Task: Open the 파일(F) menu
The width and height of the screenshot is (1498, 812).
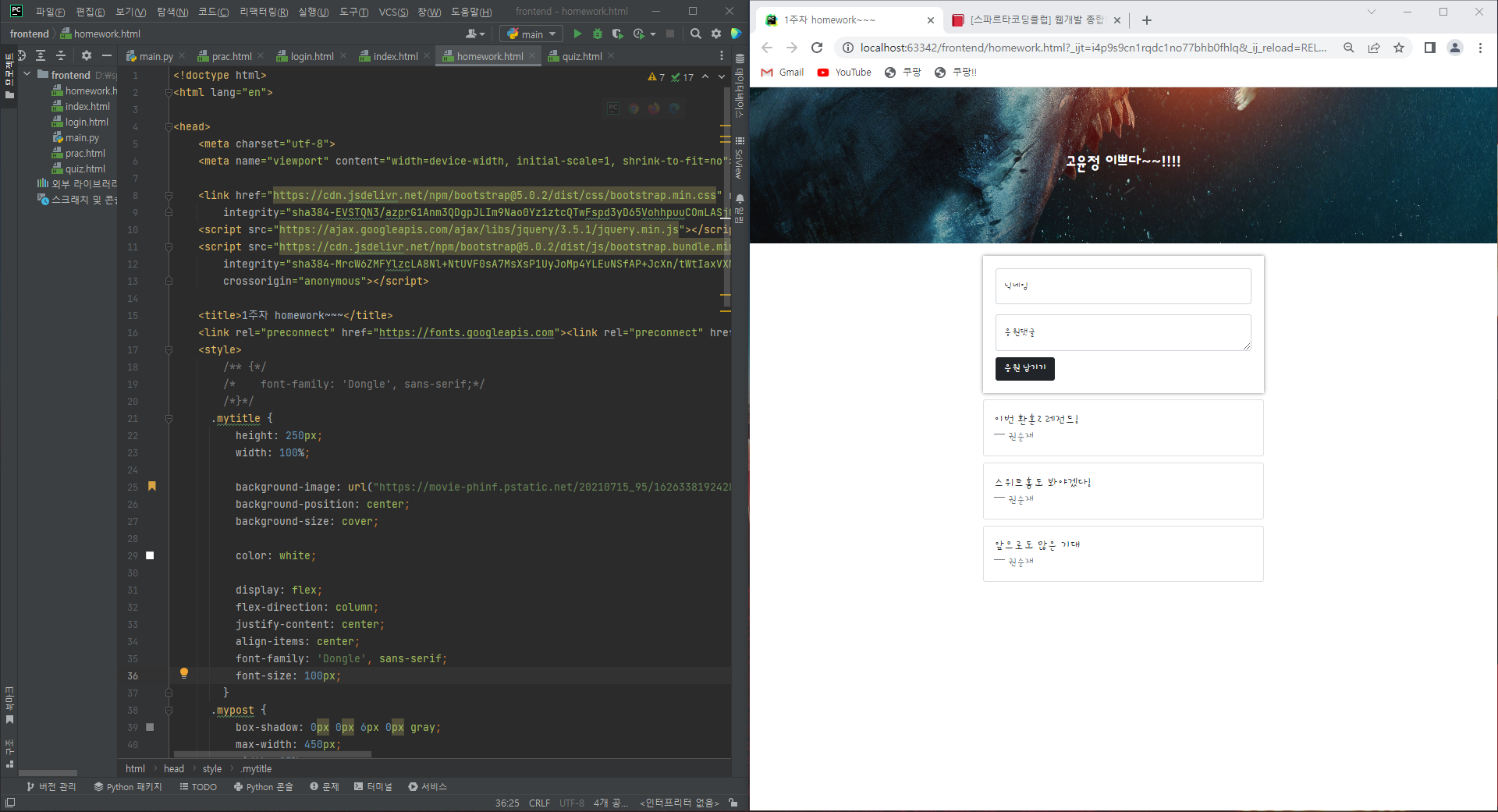Action: click(50, 12)
